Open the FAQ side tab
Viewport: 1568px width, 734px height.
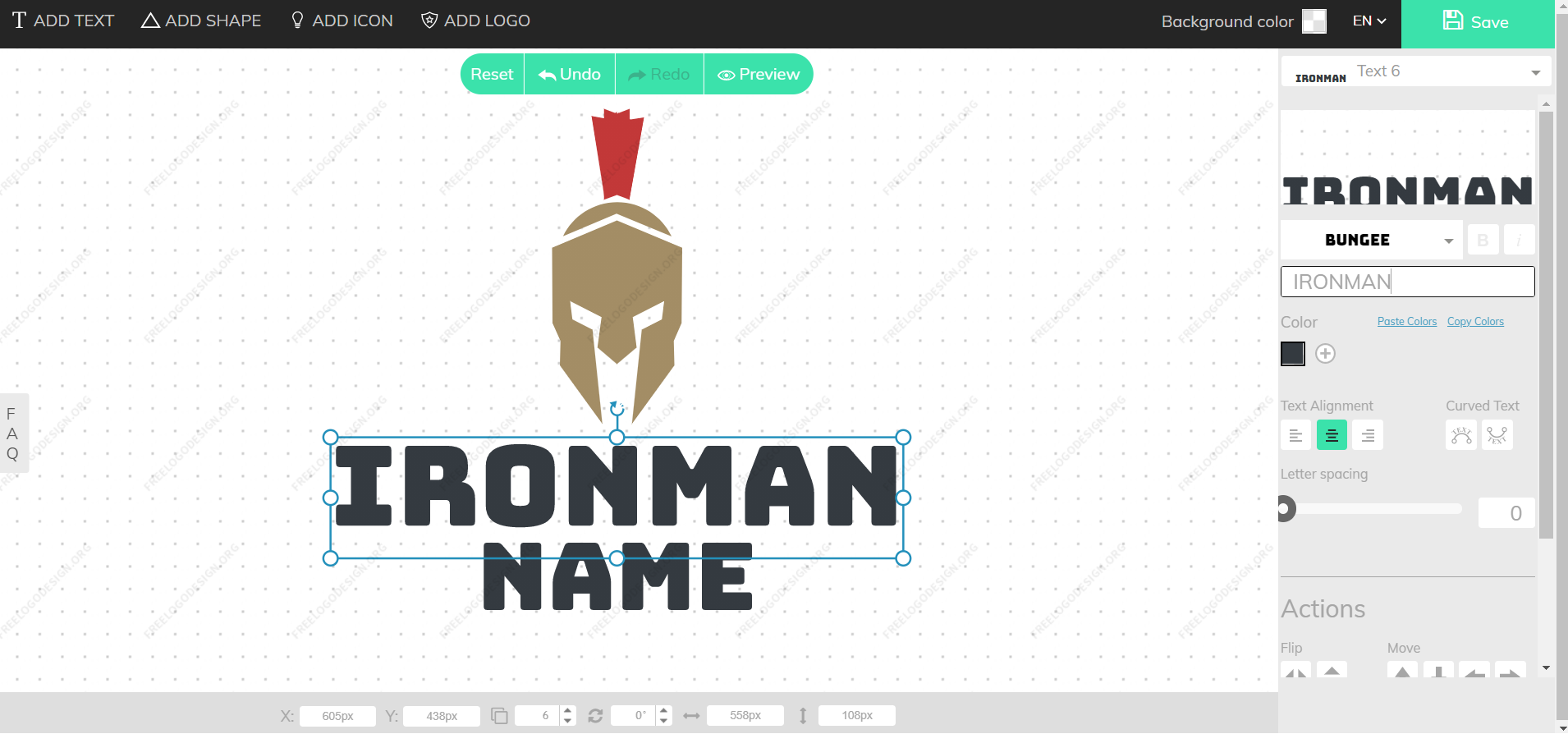12,434
